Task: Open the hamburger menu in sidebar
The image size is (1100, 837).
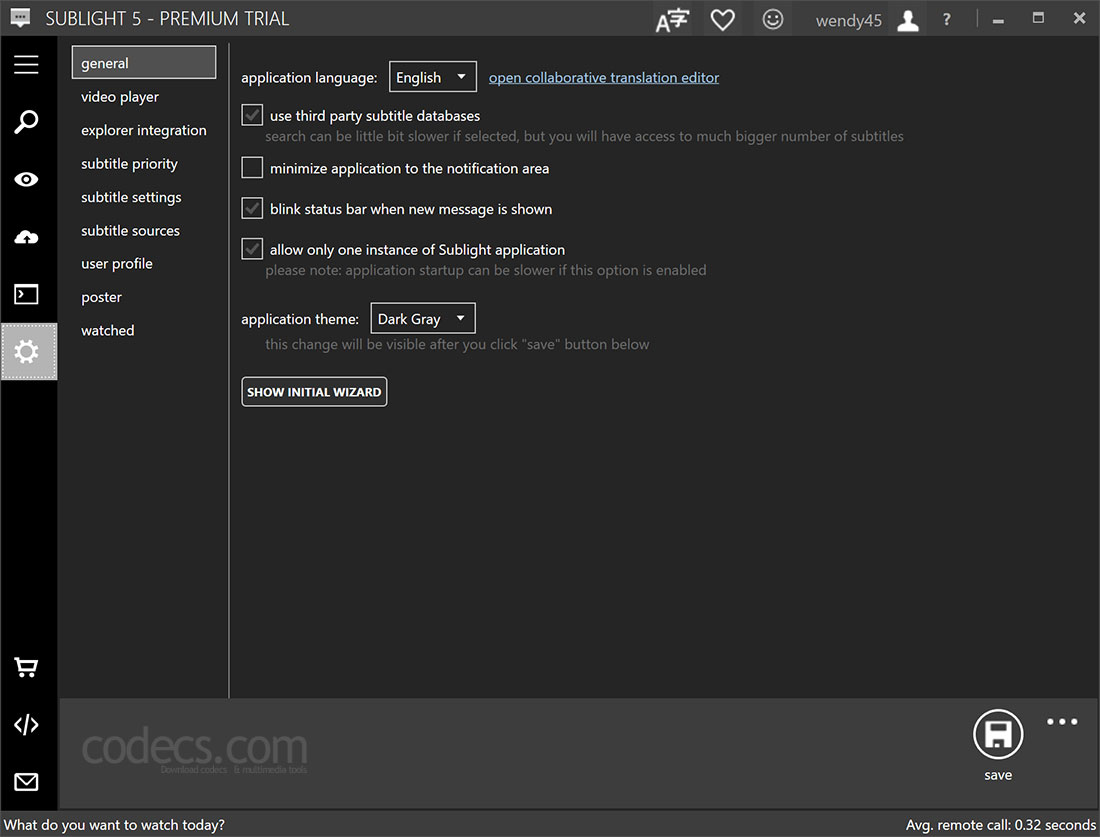Action: tap(27, 65)
